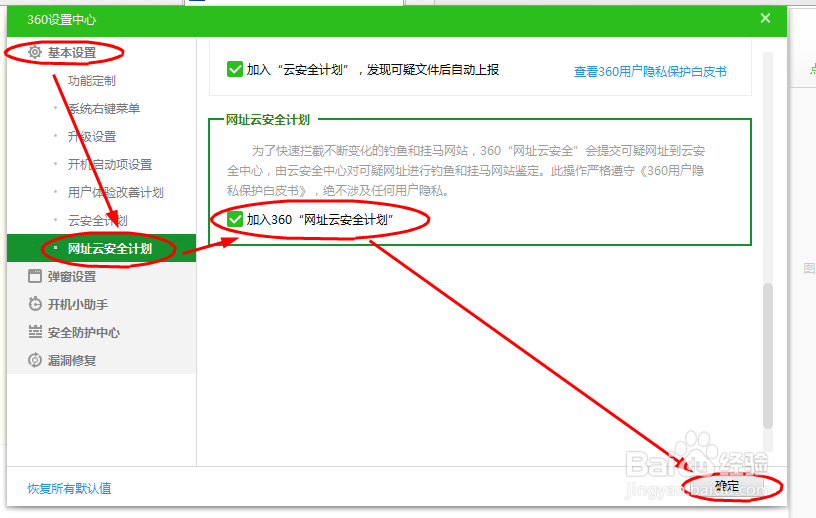Image resolution: width=816 pixels, height=518 pixels.
Task: Select 开机启动项设置 in sidebar
Action: [x=110, y=165]
